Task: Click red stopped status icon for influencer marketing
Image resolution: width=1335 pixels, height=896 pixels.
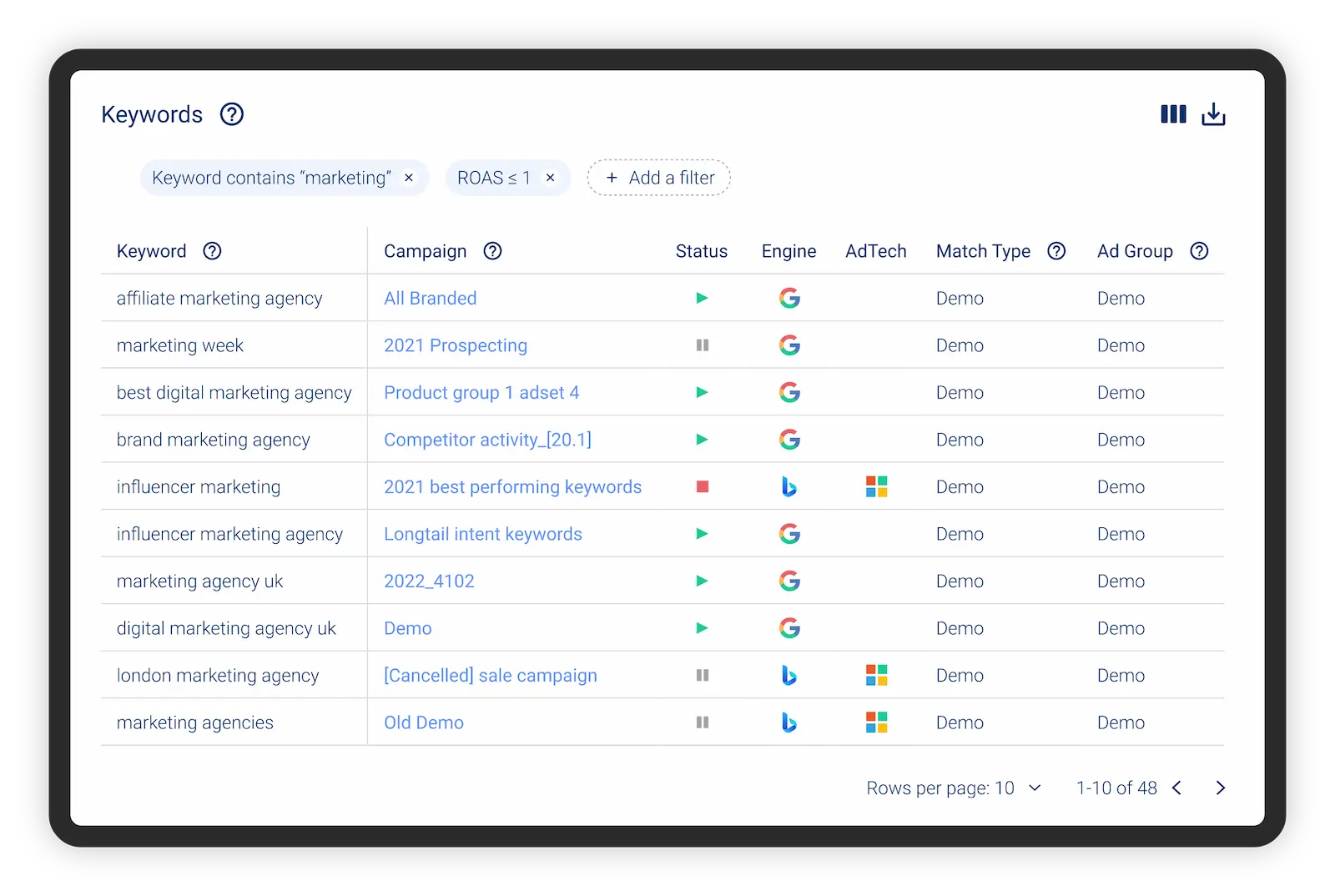Action: tap(703, 487)
